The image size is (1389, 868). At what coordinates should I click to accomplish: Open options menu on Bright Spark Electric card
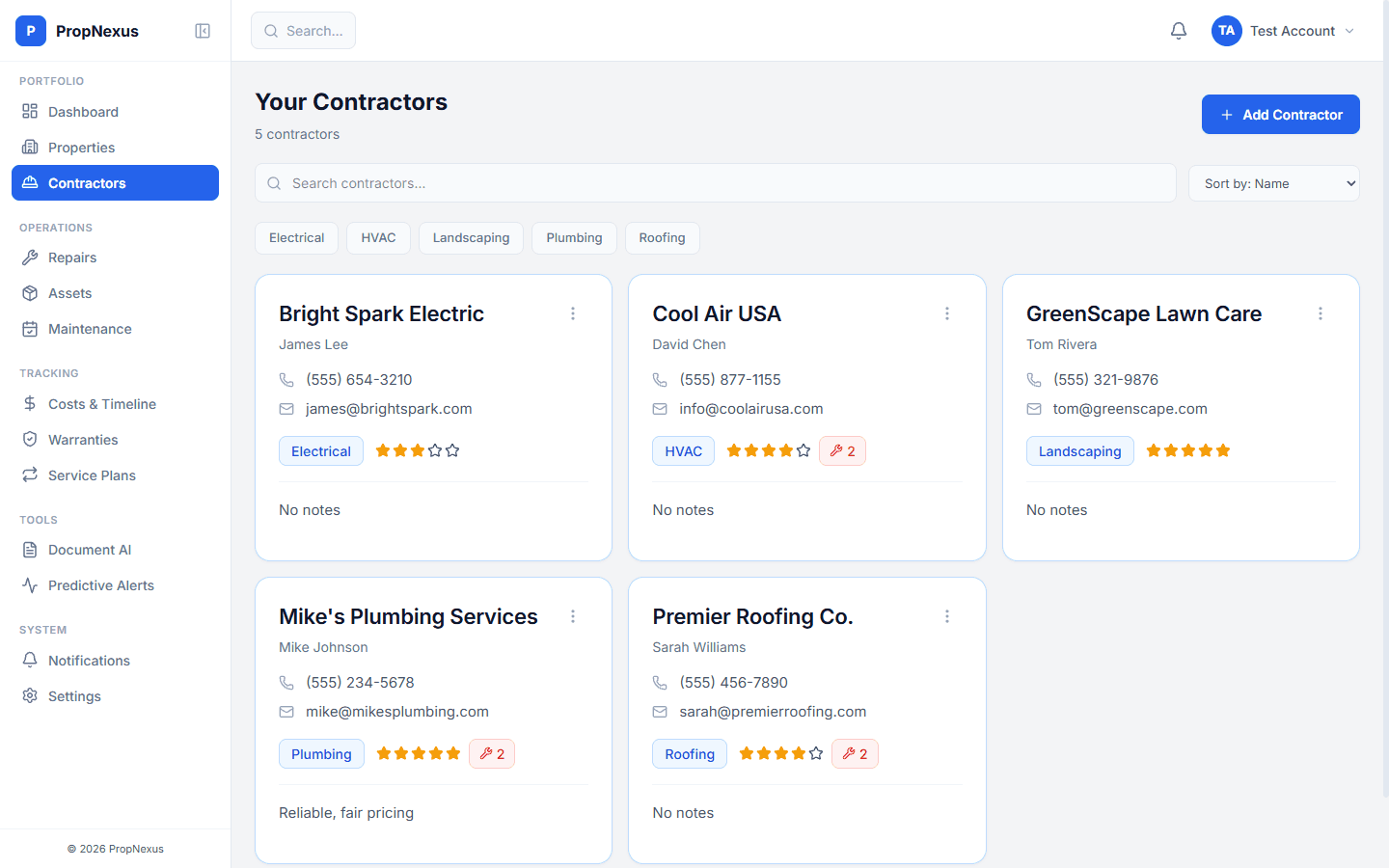573,313
